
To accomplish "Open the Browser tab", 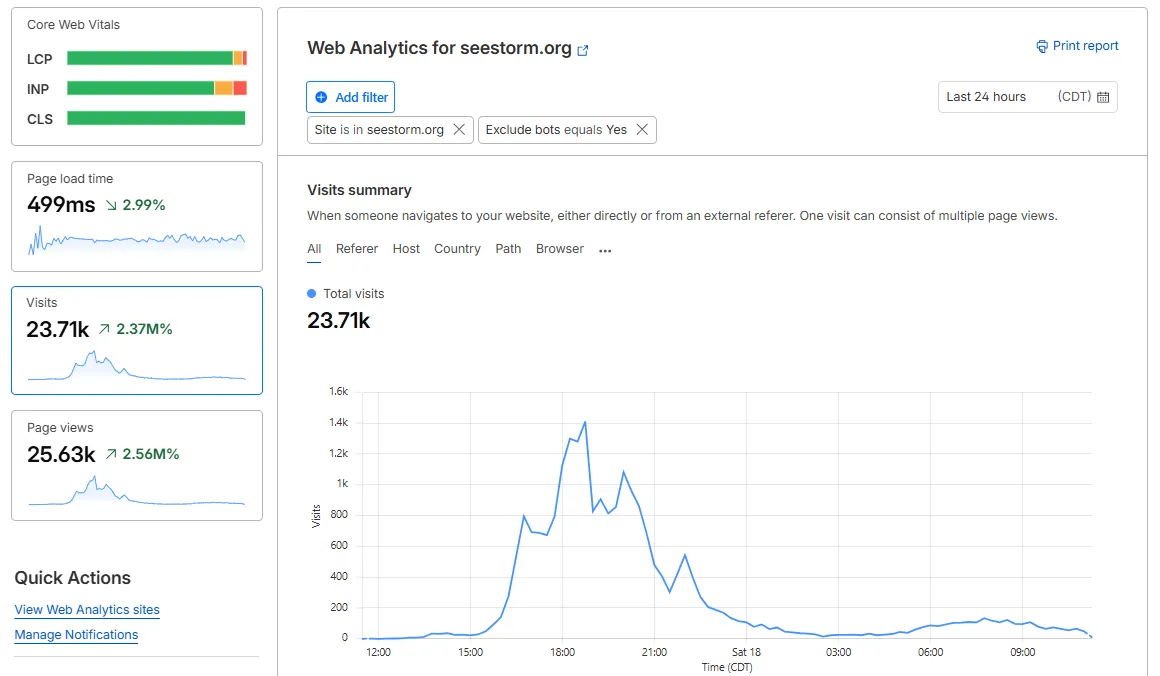I will 559,249.
